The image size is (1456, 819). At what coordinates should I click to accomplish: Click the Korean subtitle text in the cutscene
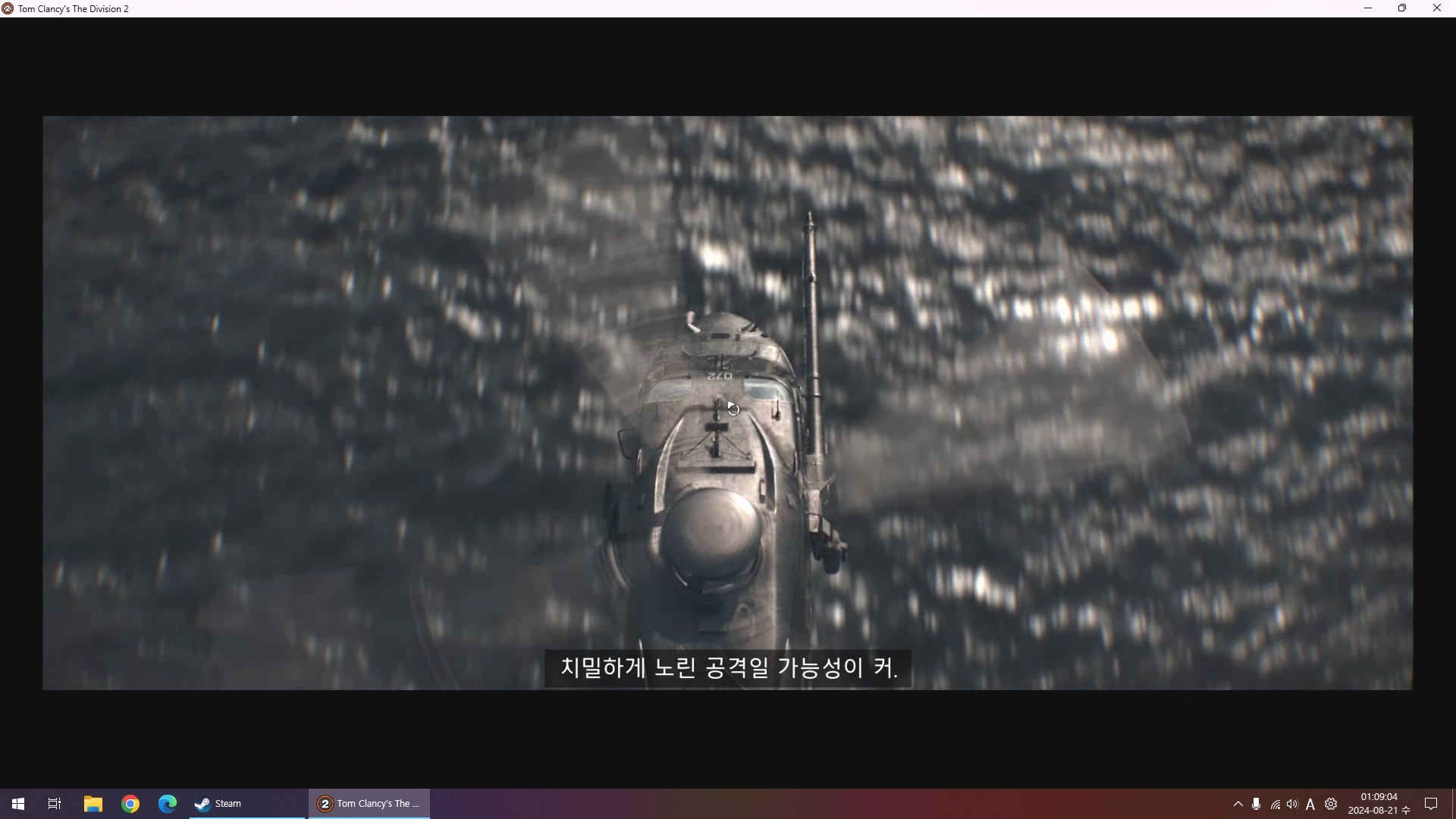(x=728, y=668)
